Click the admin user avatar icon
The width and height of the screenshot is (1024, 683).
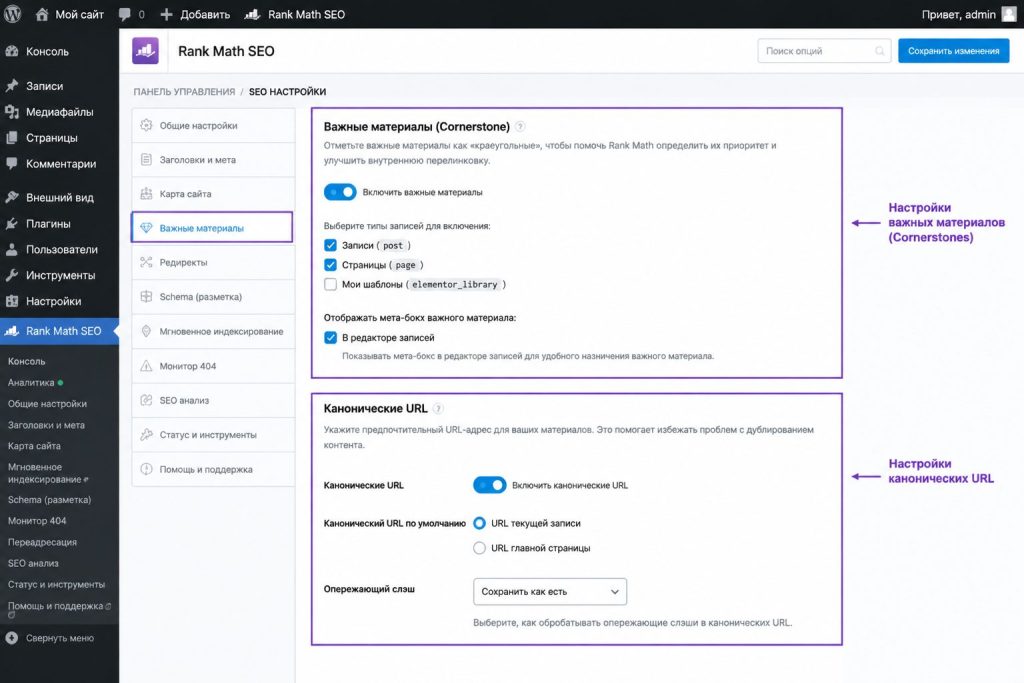point(1009,14)
